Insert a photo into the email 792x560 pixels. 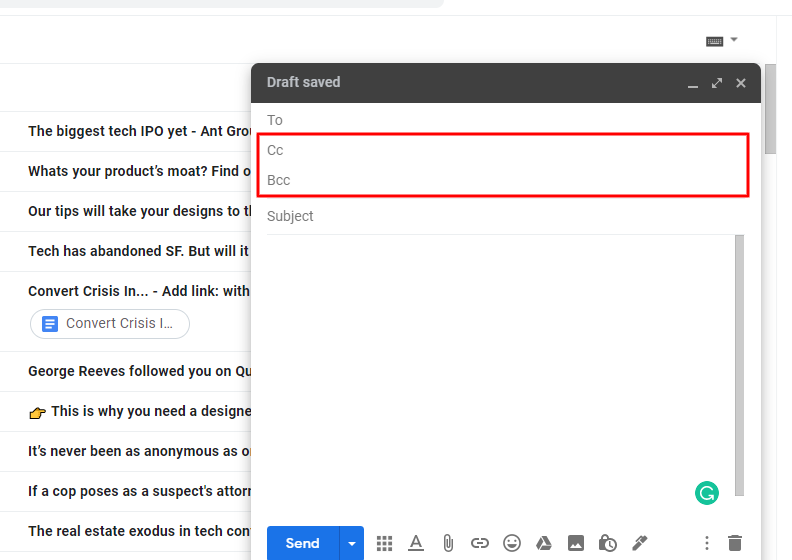576,543
